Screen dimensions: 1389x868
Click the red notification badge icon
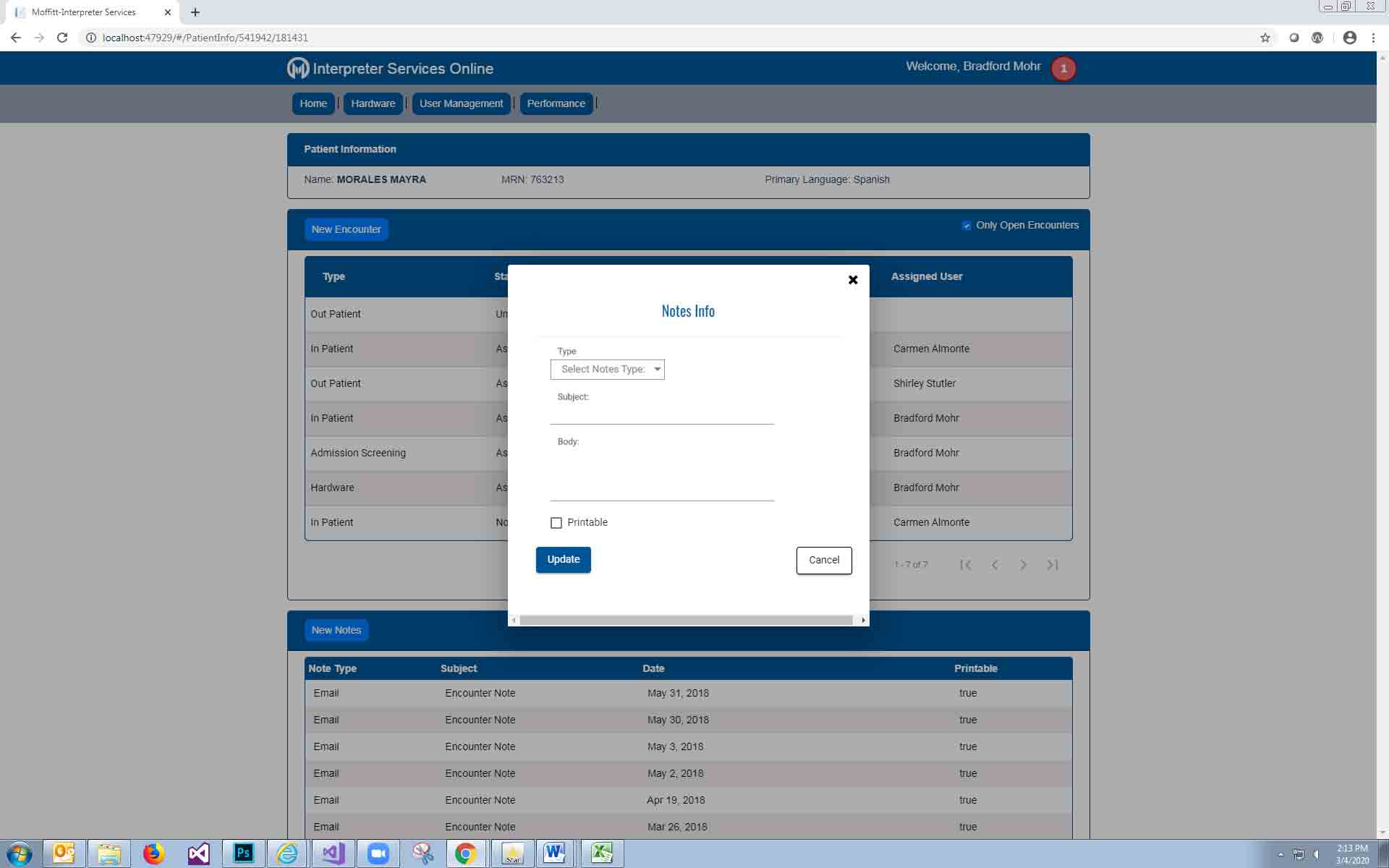click(x=1063, y=69)
